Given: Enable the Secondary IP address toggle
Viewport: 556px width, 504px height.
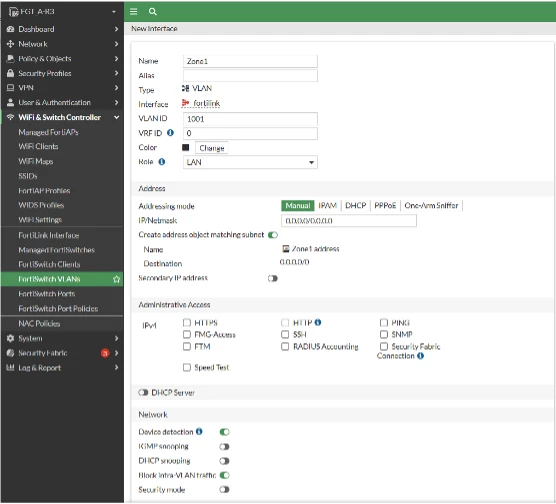Looking at the screenshot, I should point(273,278).
